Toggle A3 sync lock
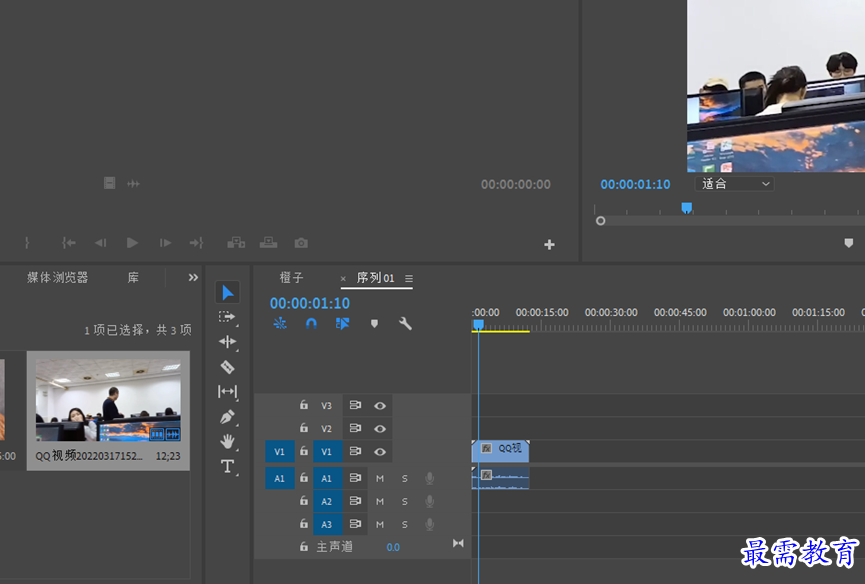Viewport: 865px width, 584px height. tap(355, 524)
